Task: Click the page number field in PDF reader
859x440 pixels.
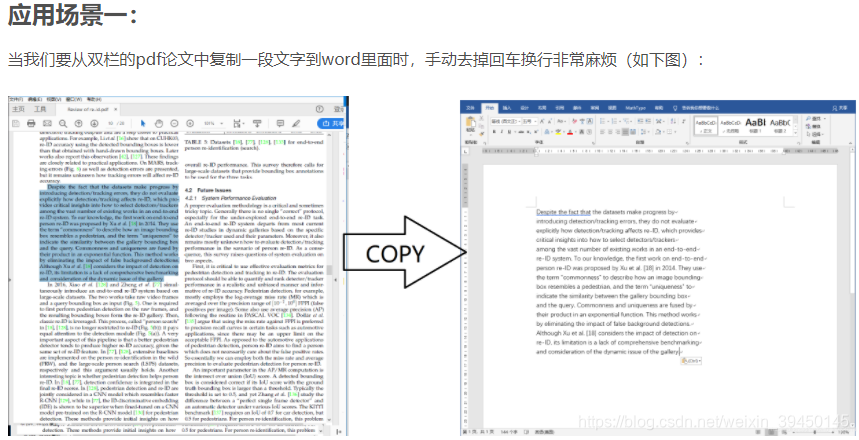Action: point(111,123)
